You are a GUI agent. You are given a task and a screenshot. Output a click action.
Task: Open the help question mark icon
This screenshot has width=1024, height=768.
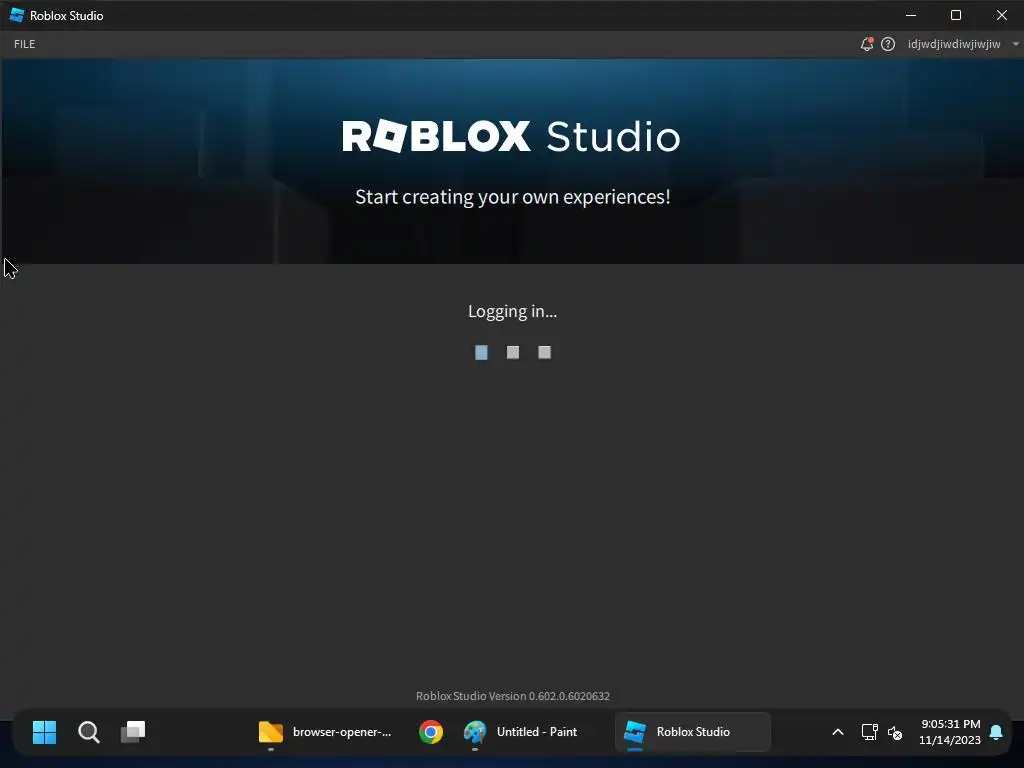(x=888, y=44)
